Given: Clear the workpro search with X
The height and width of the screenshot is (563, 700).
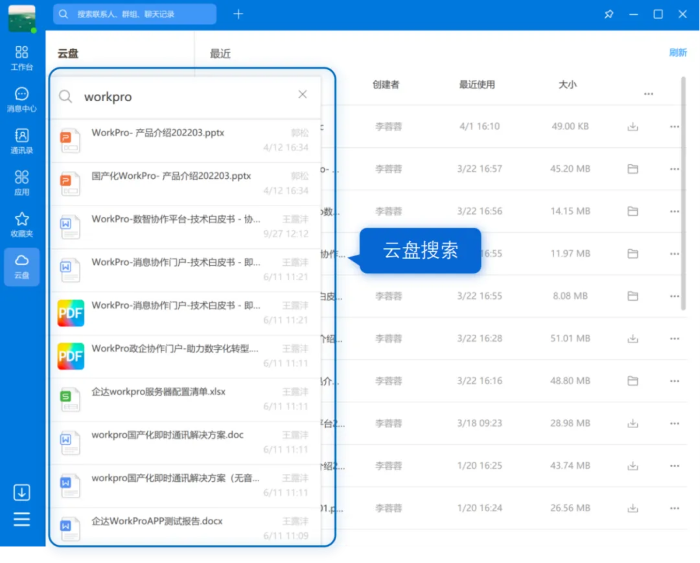Looking at the screenshot, I should pyautogui.click(x=303, y=94).
